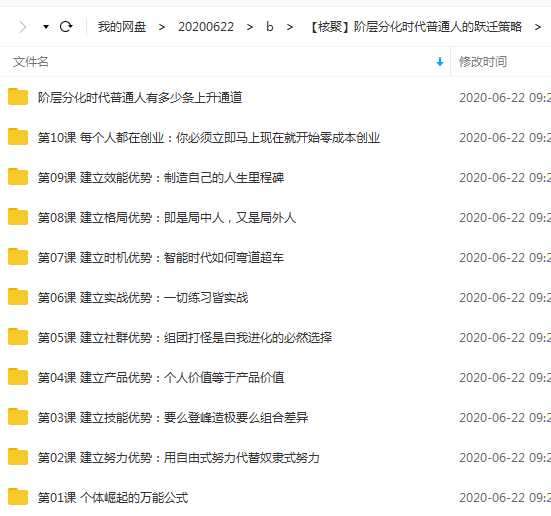Select folder icon for 第08课 建立格局优势
This screenshot has height=516, width=551.
(18, 217)
